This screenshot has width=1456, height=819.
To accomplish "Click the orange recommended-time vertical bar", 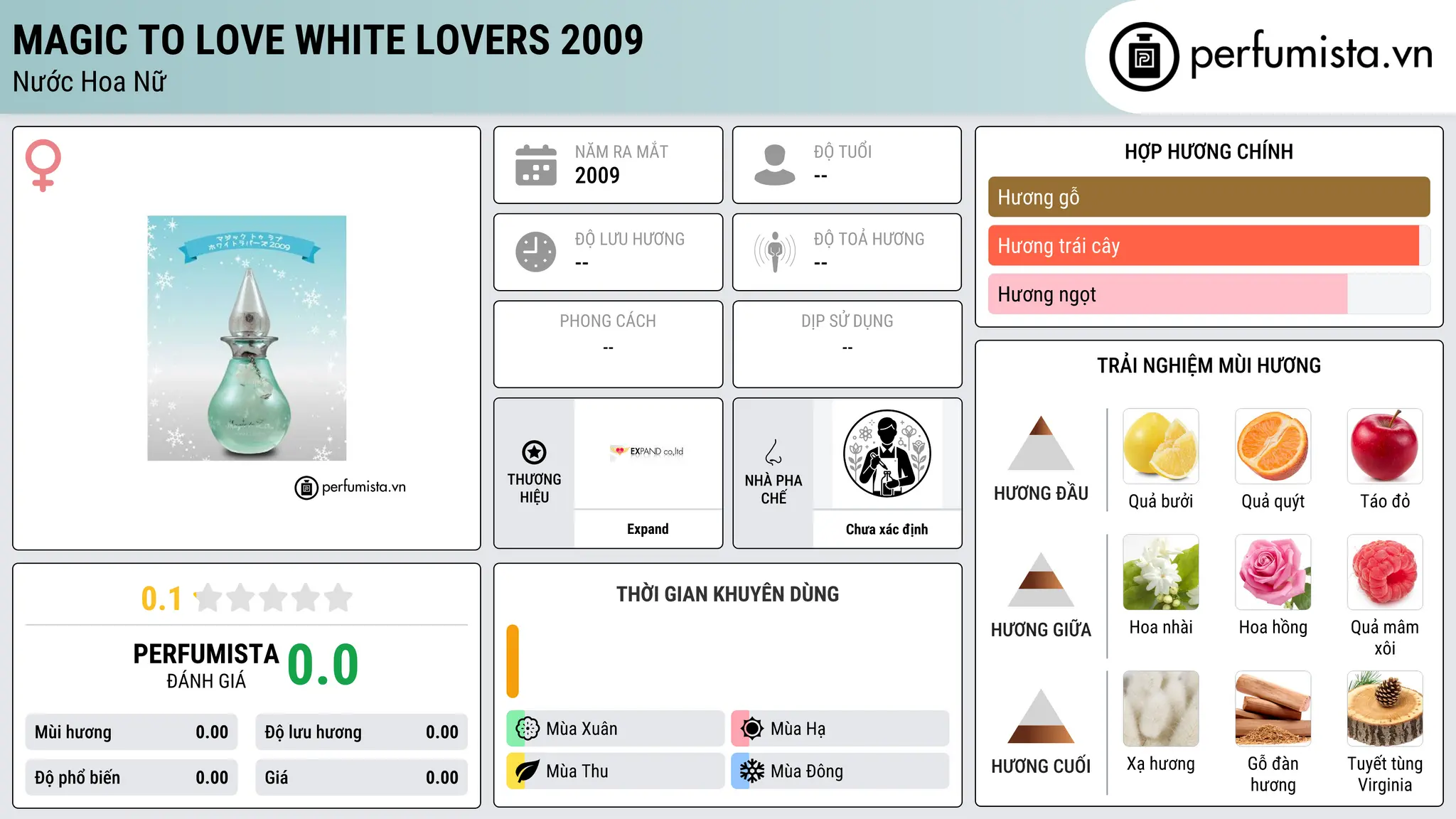I will pos(513,661).
